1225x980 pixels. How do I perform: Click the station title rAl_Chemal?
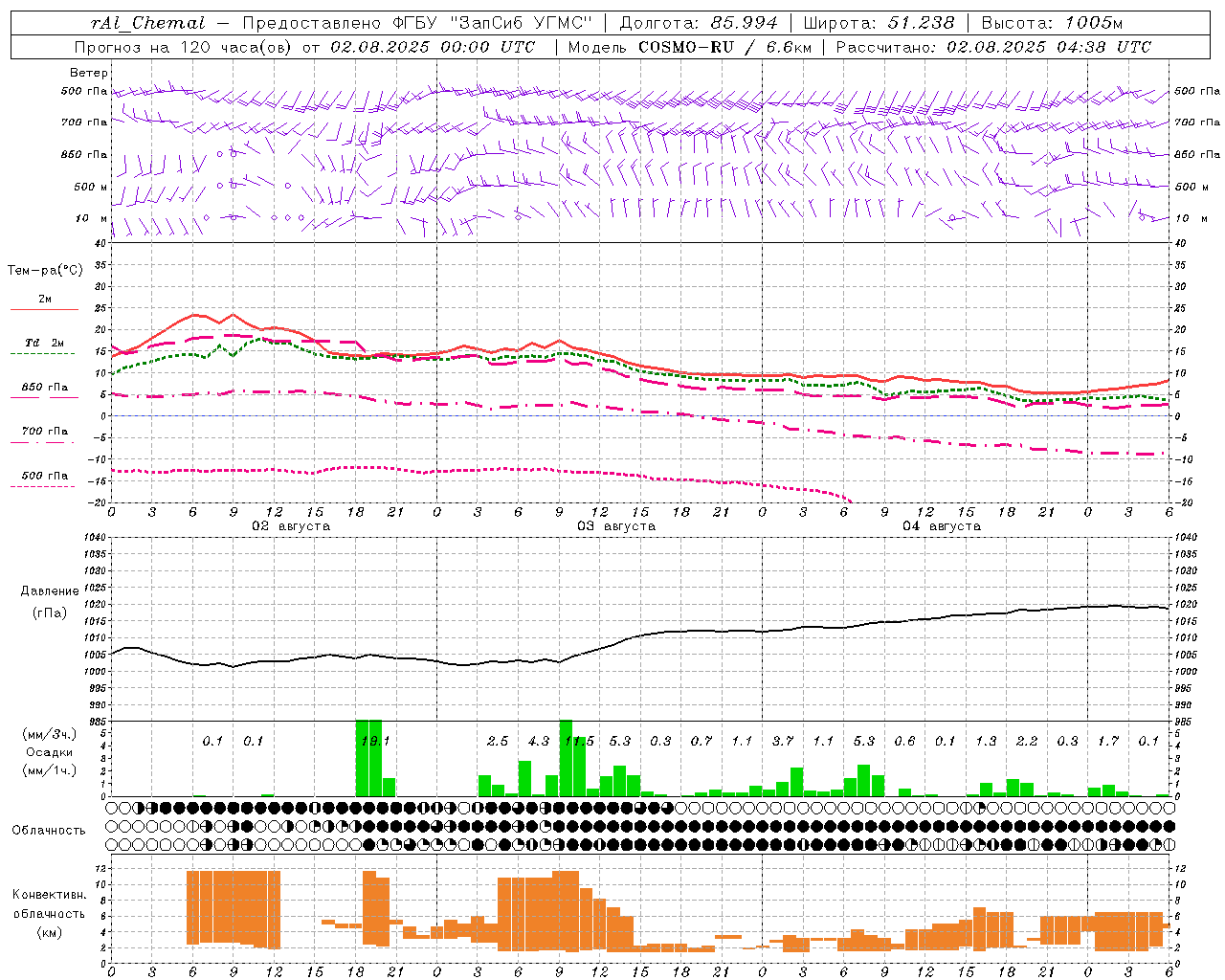pos(147,23)
